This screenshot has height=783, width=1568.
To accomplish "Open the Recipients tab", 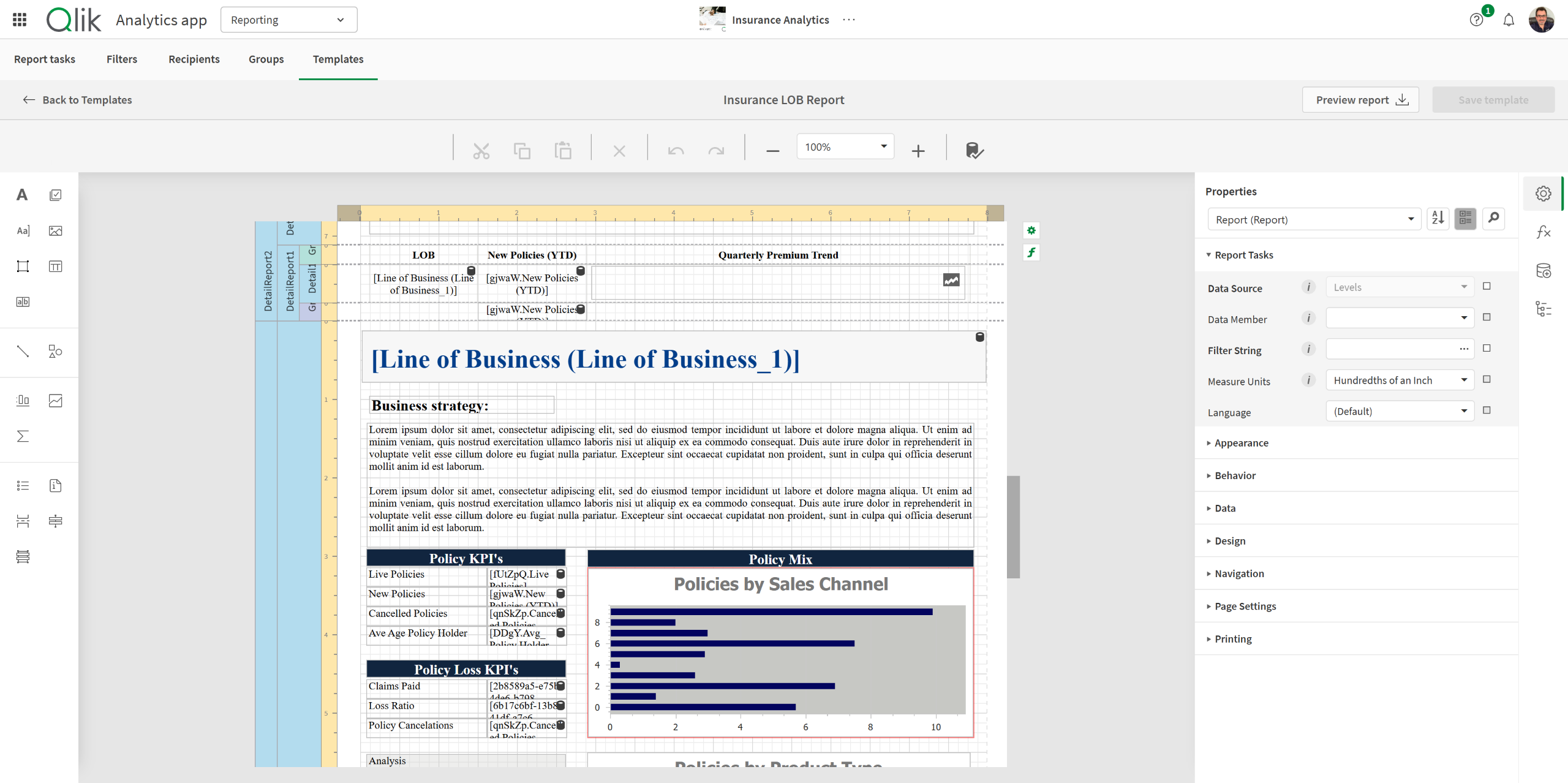I will (194, 59).
